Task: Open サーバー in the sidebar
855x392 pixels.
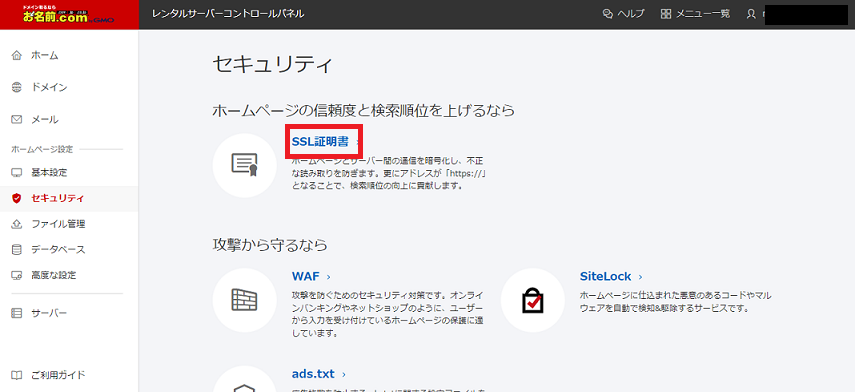Action: (x=49, y=313)
